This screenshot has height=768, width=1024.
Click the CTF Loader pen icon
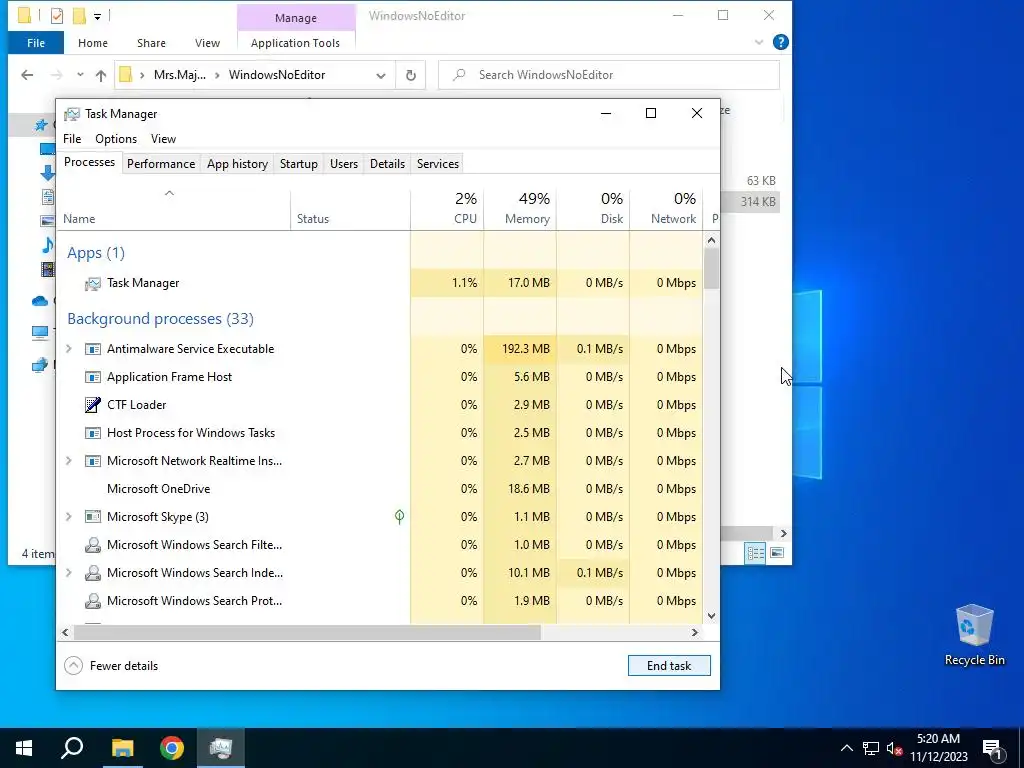93,405
